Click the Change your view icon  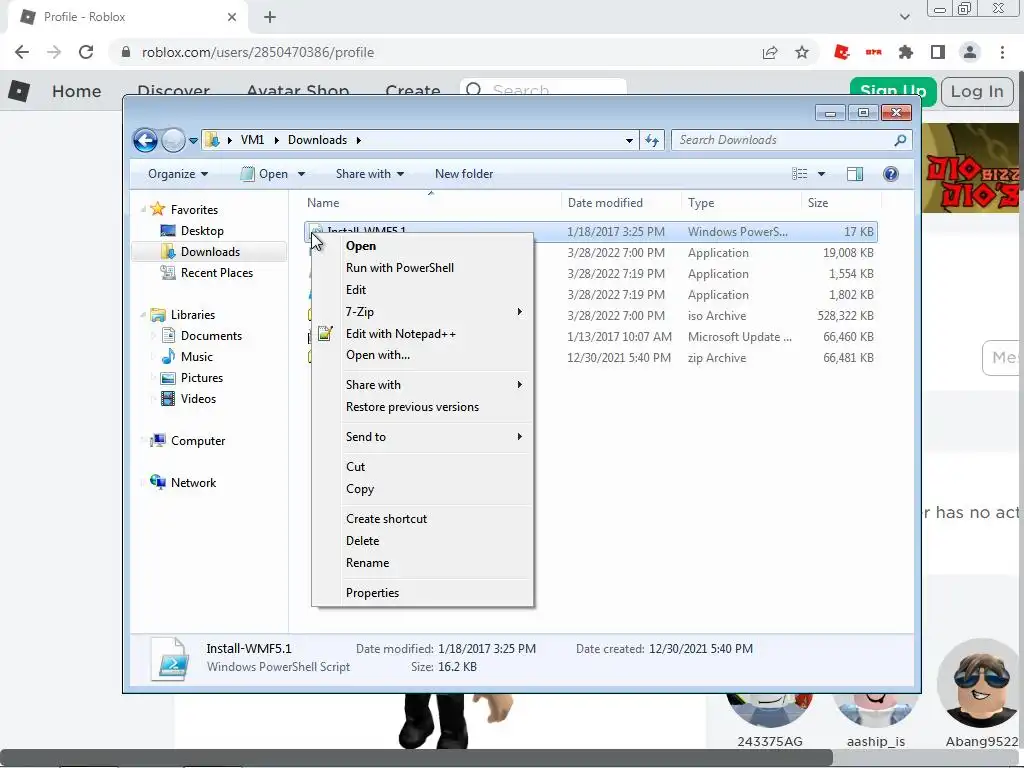[x=799, y=174]
